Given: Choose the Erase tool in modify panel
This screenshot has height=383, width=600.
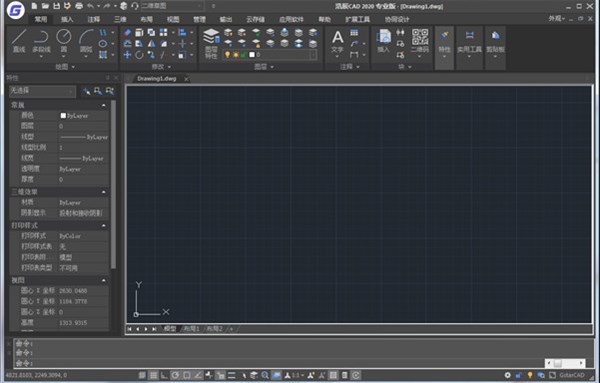Looking at the screenshot, I should click(128, 33).
